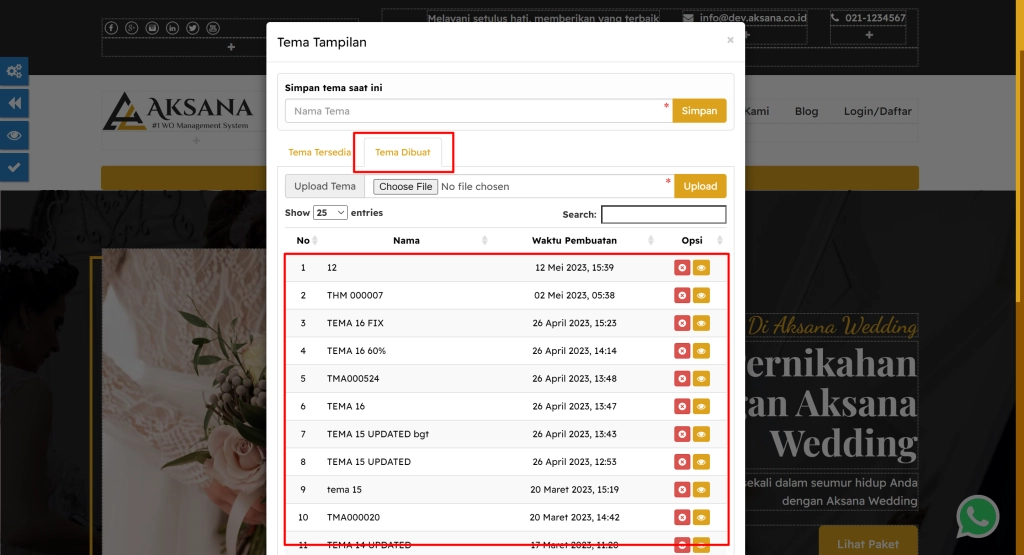This screenshot has height=555, width=1024.
Task: Click the checkmark icon in left sidebar
Action: coord(14,167)
